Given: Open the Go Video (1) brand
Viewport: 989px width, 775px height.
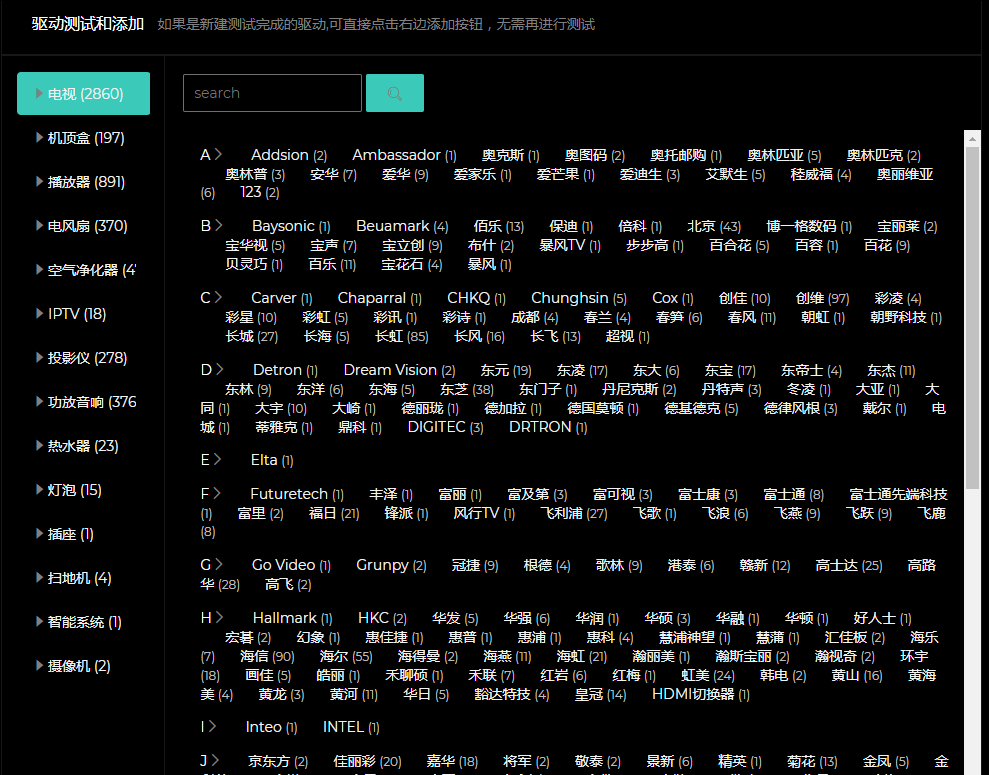Looking at the screenshot, I should (291, 566).
